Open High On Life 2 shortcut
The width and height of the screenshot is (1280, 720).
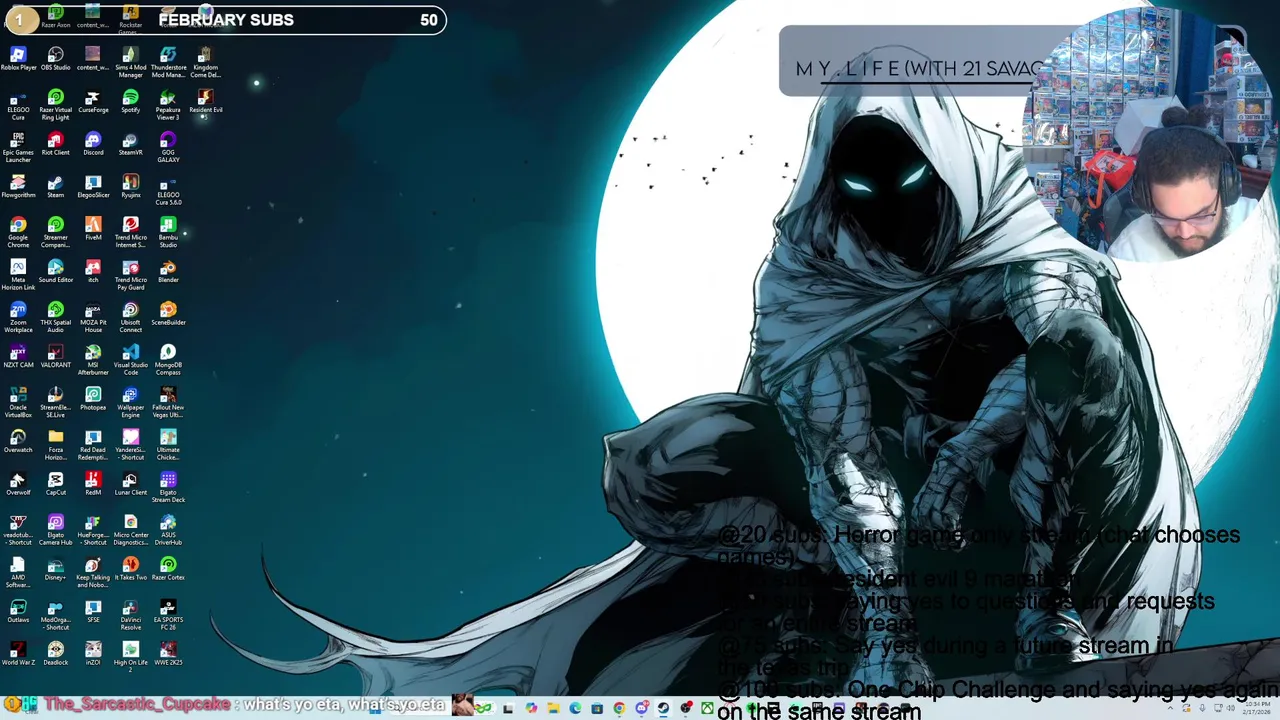pos(130,658)
